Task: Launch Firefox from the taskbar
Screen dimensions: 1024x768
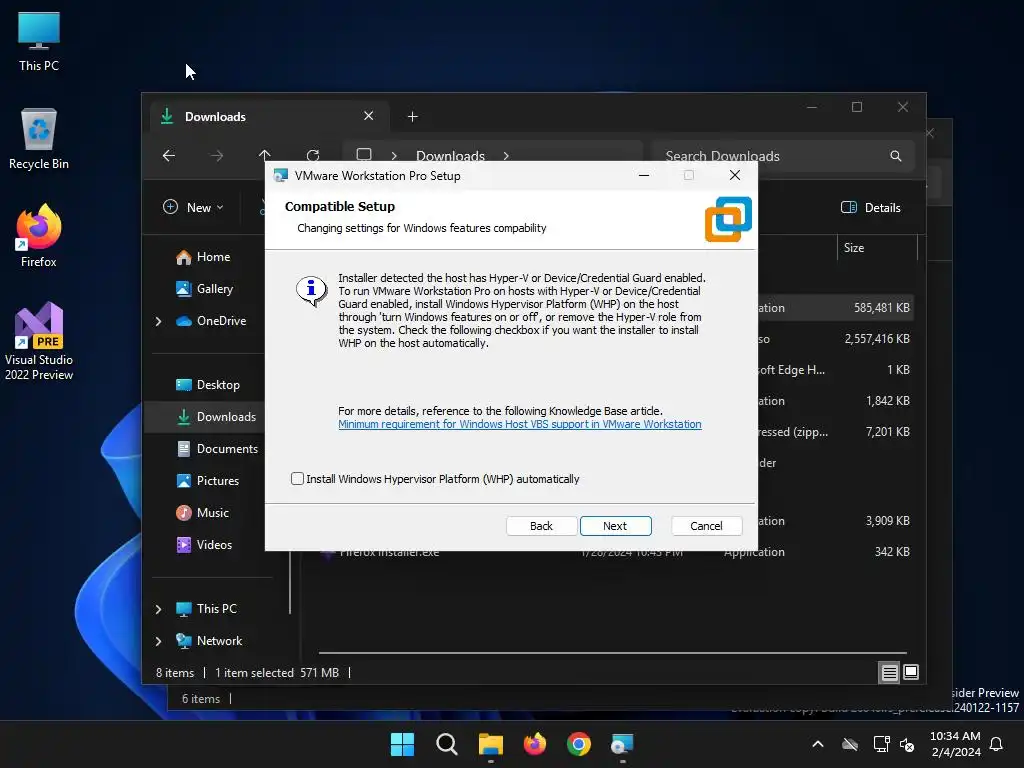Action: click(535, 744)
